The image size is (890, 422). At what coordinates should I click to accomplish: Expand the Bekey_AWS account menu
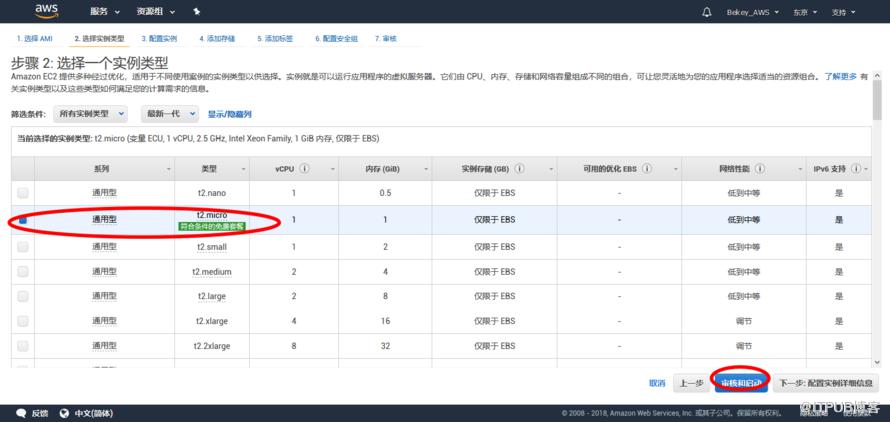click(x=753, y=12)
